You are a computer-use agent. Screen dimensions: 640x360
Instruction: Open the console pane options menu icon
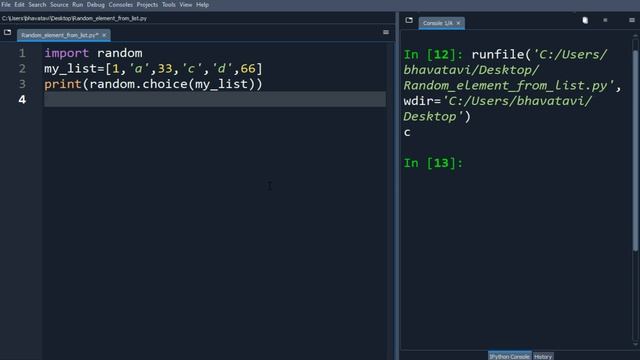pyautogui.click(x=632, y=20)
